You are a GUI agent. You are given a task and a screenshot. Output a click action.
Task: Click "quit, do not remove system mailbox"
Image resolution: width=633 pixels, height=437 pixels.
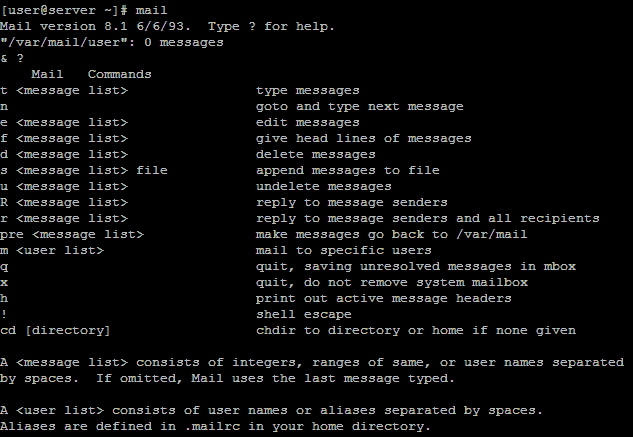click(x=391, y=282)
